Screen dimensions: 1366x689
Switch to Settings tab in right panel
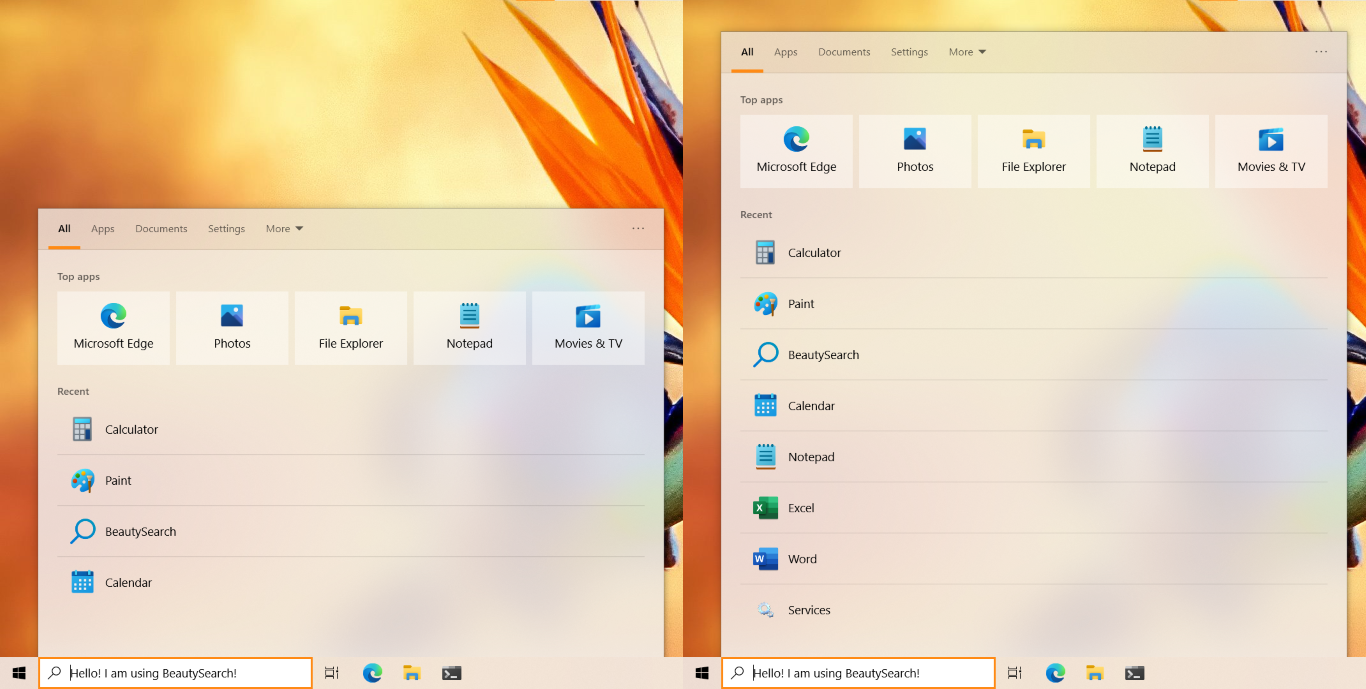click(x=909, y=52)
